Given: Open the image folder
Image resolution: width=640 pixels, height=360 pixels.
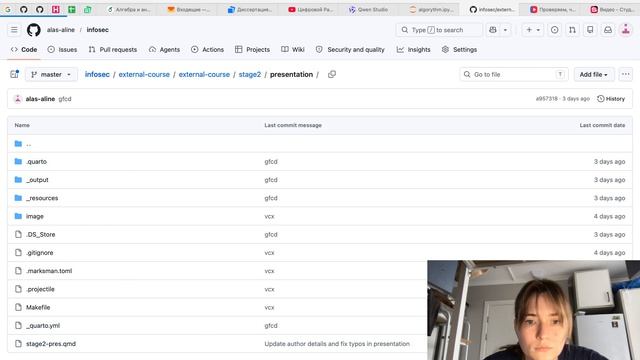Looking at the screenshot, I should click(x=35, y=216).
